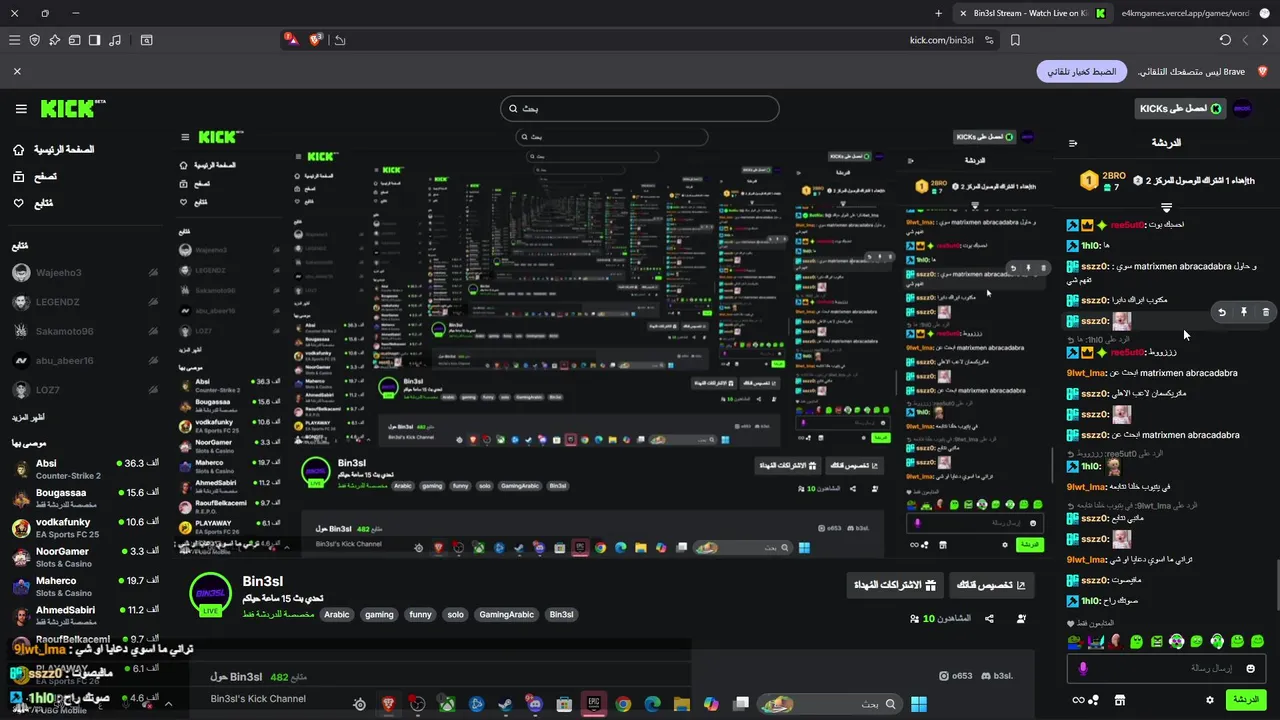This screenshot has width=1280, height=720.
Task: Open a new browser tab with plus
Action: pyautogui.click(x=938, y=13)
